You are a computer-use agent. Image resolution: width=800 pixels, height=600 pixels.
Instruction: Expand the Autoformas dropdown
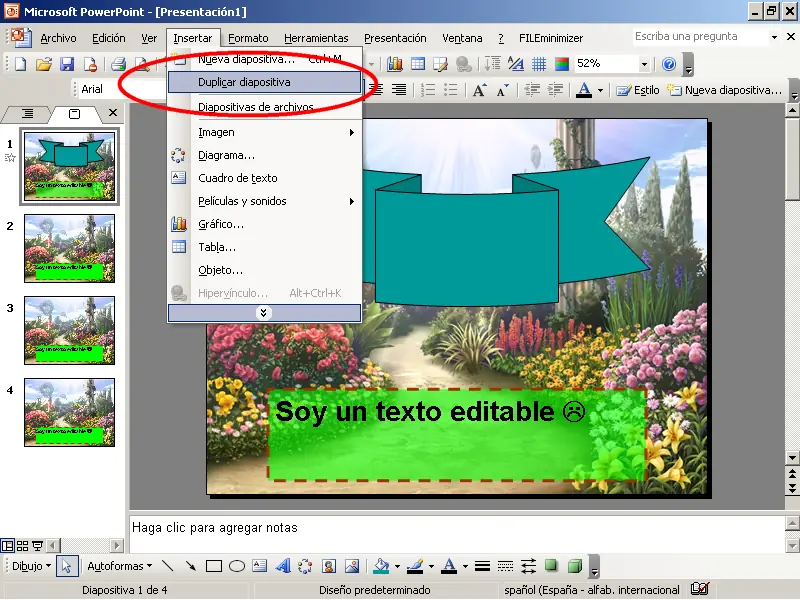pos(119,566)
